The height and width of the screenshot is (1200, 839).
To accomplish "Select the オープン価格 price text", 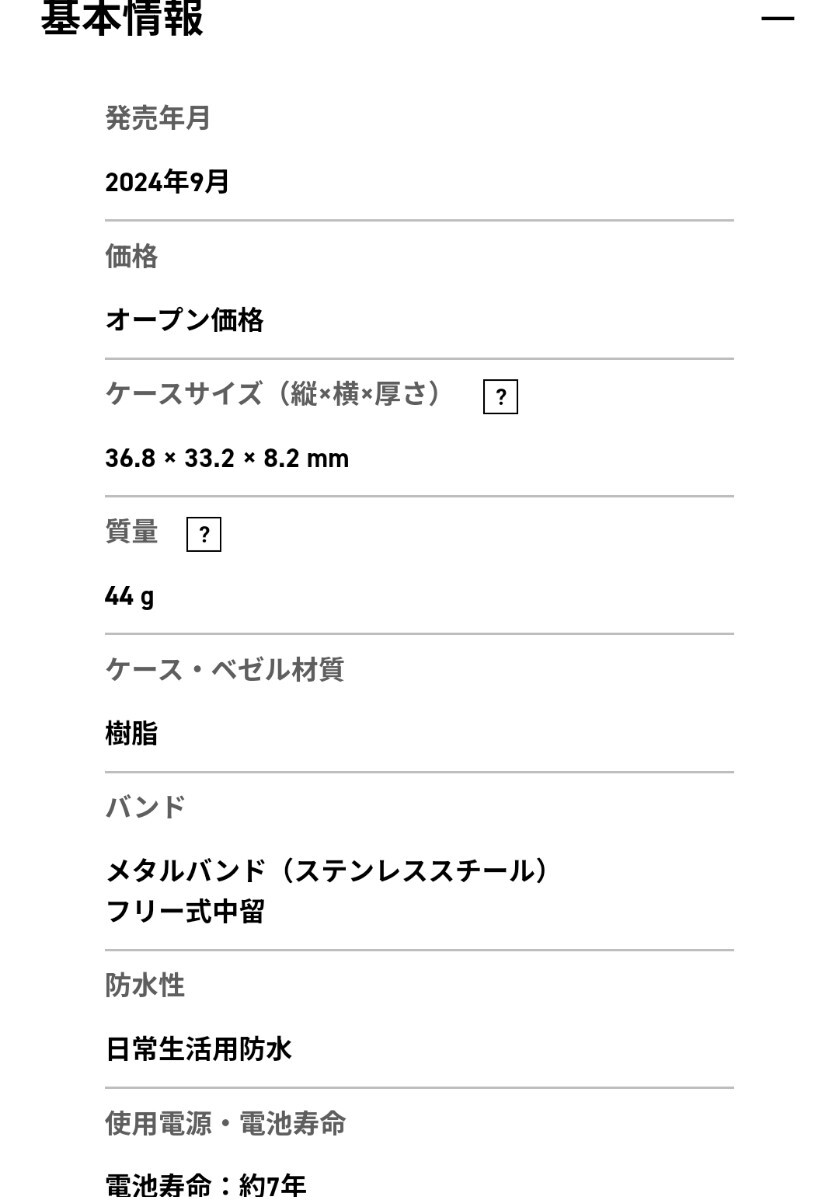I will 186,320.
